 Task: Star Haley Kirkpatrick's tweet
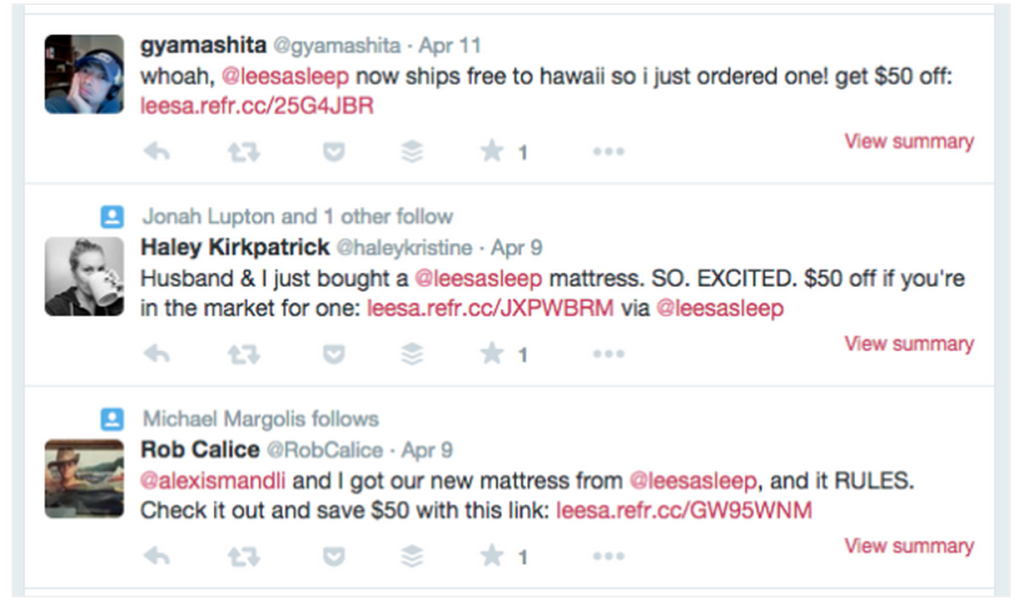(491, 354)
